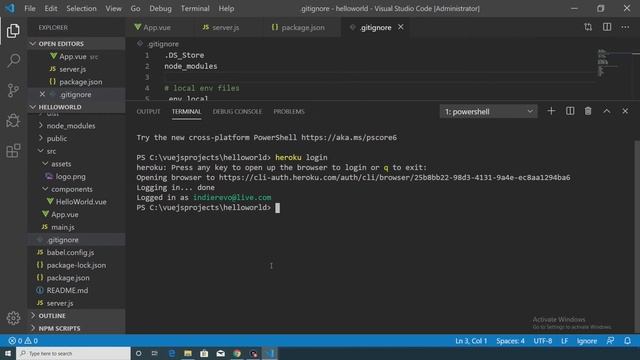Open the Terminal menu

pos(195,8)
